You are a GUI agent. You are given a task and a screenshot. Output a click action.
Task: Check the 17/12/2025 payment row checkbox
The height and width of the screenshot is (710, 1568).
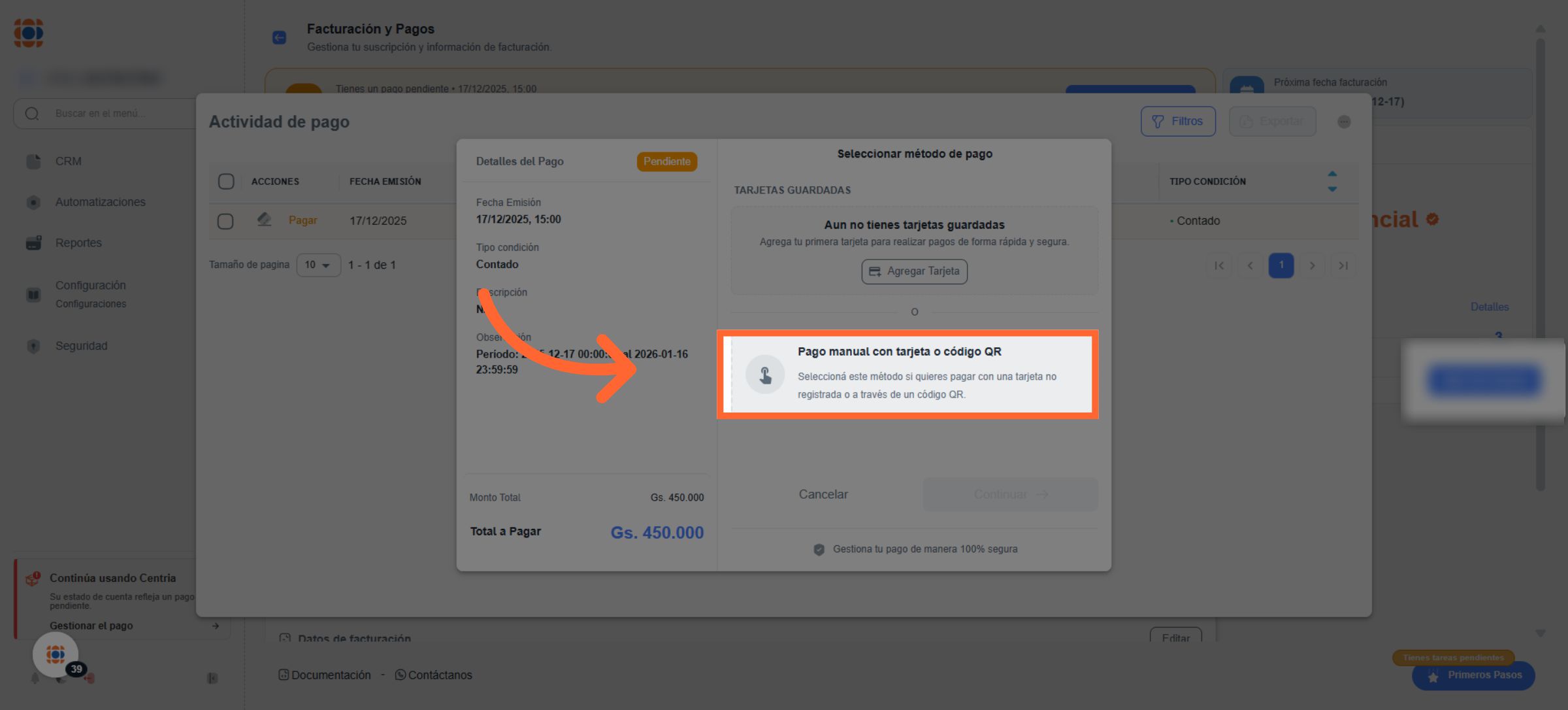point(225,222)
